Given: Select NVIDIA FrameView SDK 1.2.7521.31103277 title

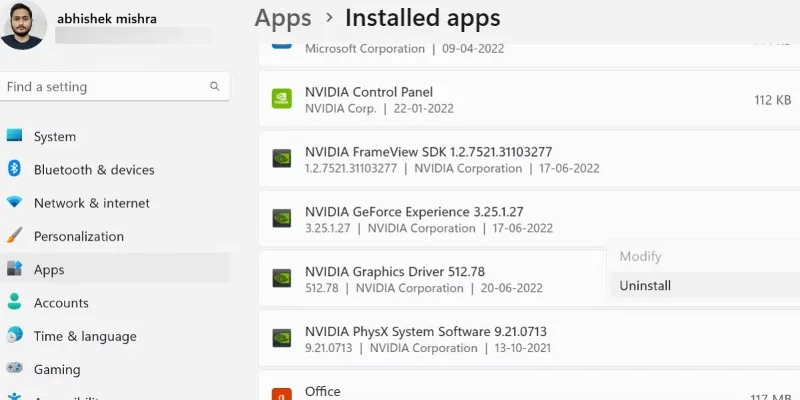Looking at the screenshot, I should 429,152.
